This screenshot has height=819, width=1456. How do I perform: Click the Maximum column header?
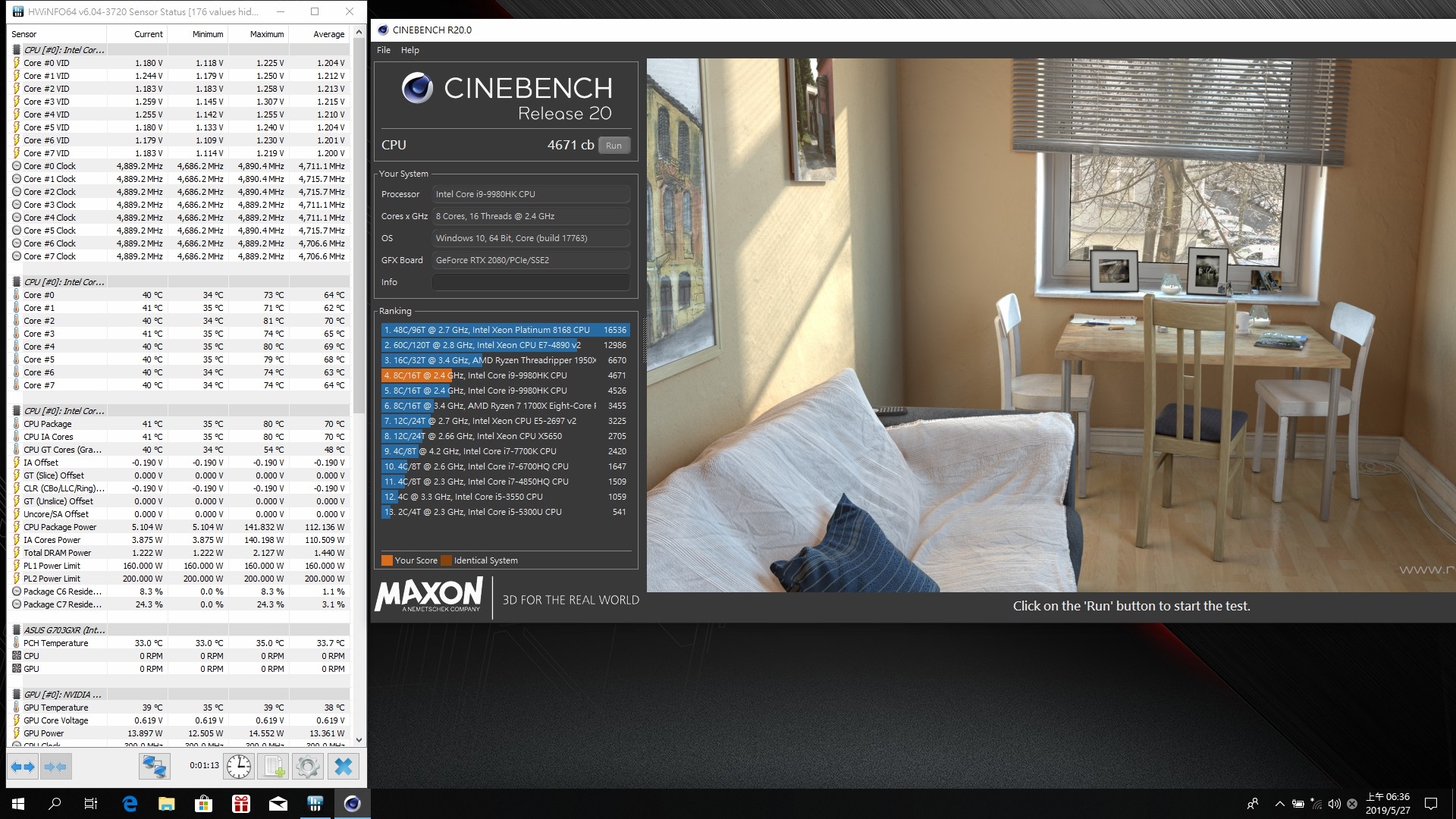tap(259, 34)
